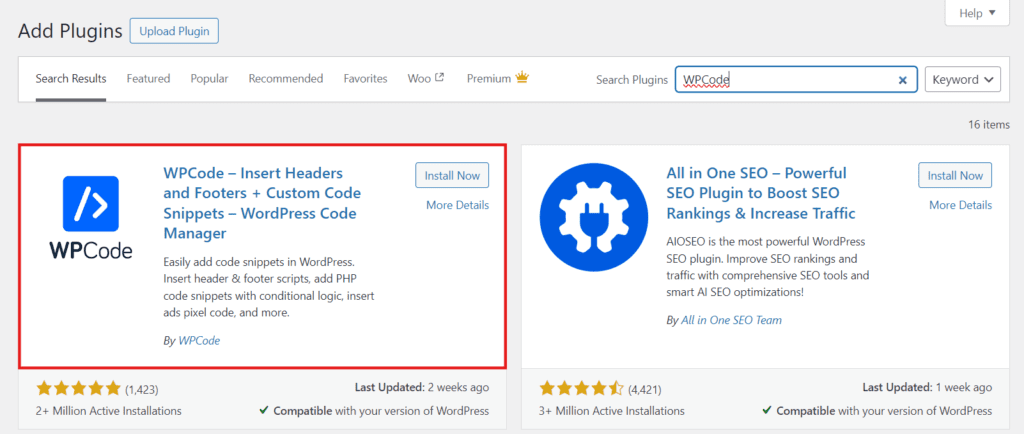
Task: Install the WPCode plugin now
Action: coord(452,175)
